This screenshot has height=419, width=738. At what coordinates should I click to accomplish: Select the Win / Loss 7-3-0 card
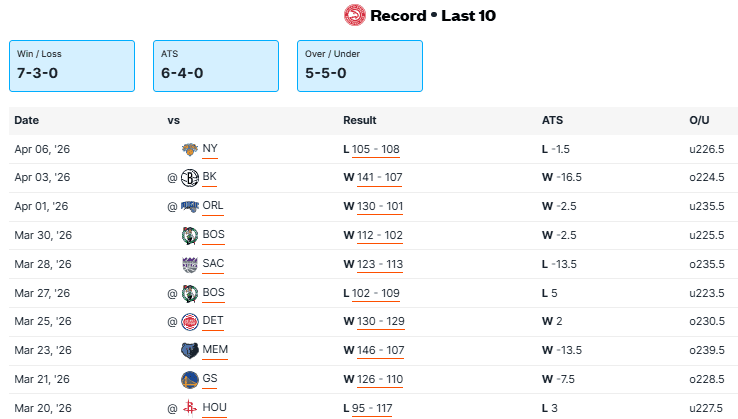[x=72, y=65]
